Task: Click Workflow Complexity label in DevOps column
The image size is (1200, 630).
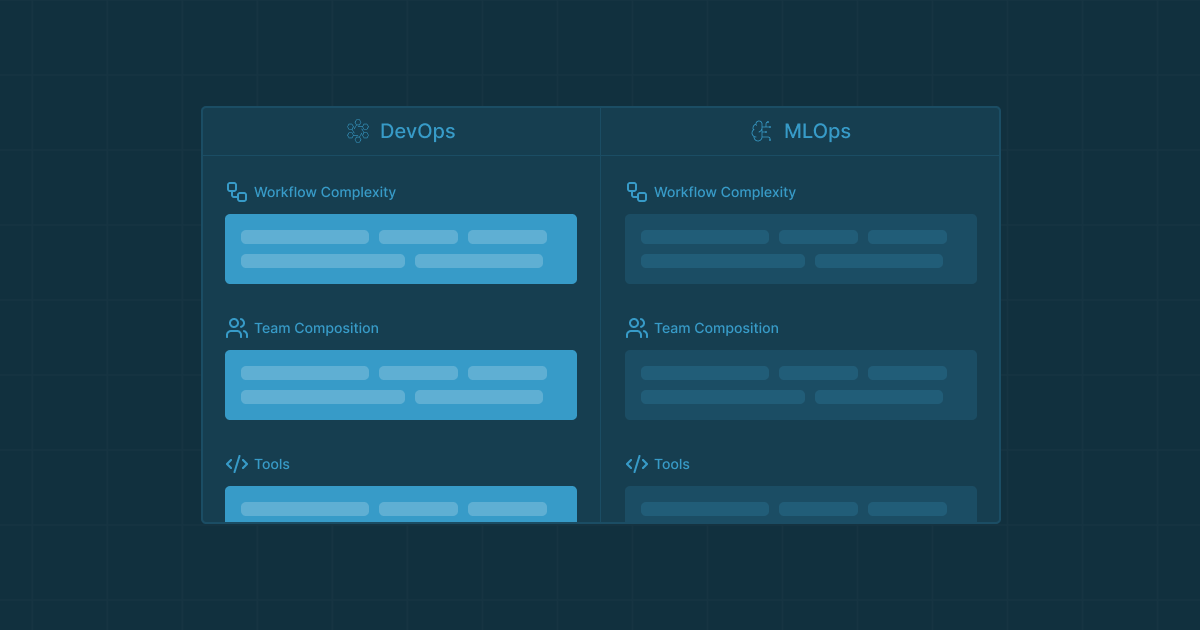Action: [325, 192]
